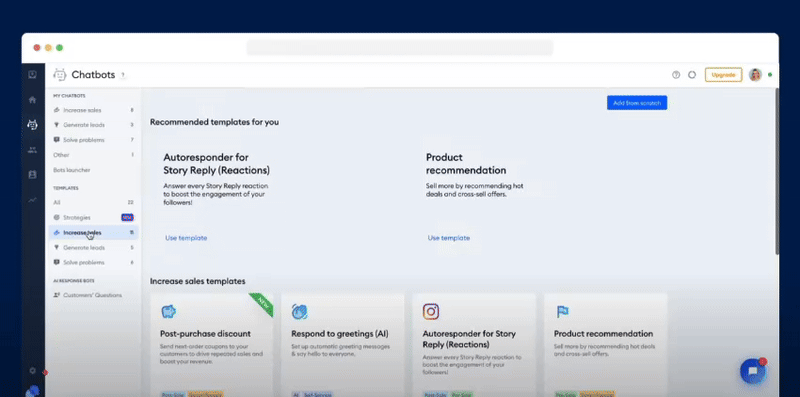The image size is (800, 397).
Task: Click the flag icon on Product recommendation card
Action: coord(562,311)
